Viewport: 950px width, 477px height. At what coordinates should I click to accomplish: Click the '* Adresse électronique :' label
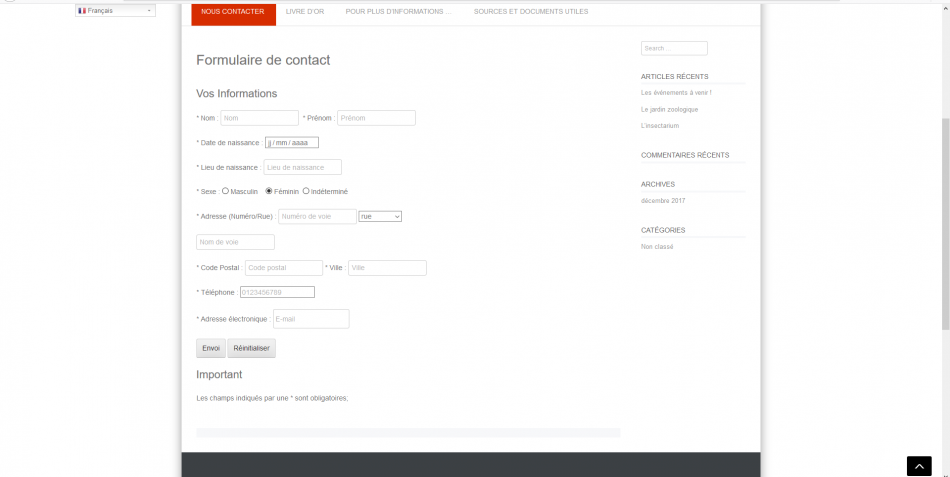point(233,319)
